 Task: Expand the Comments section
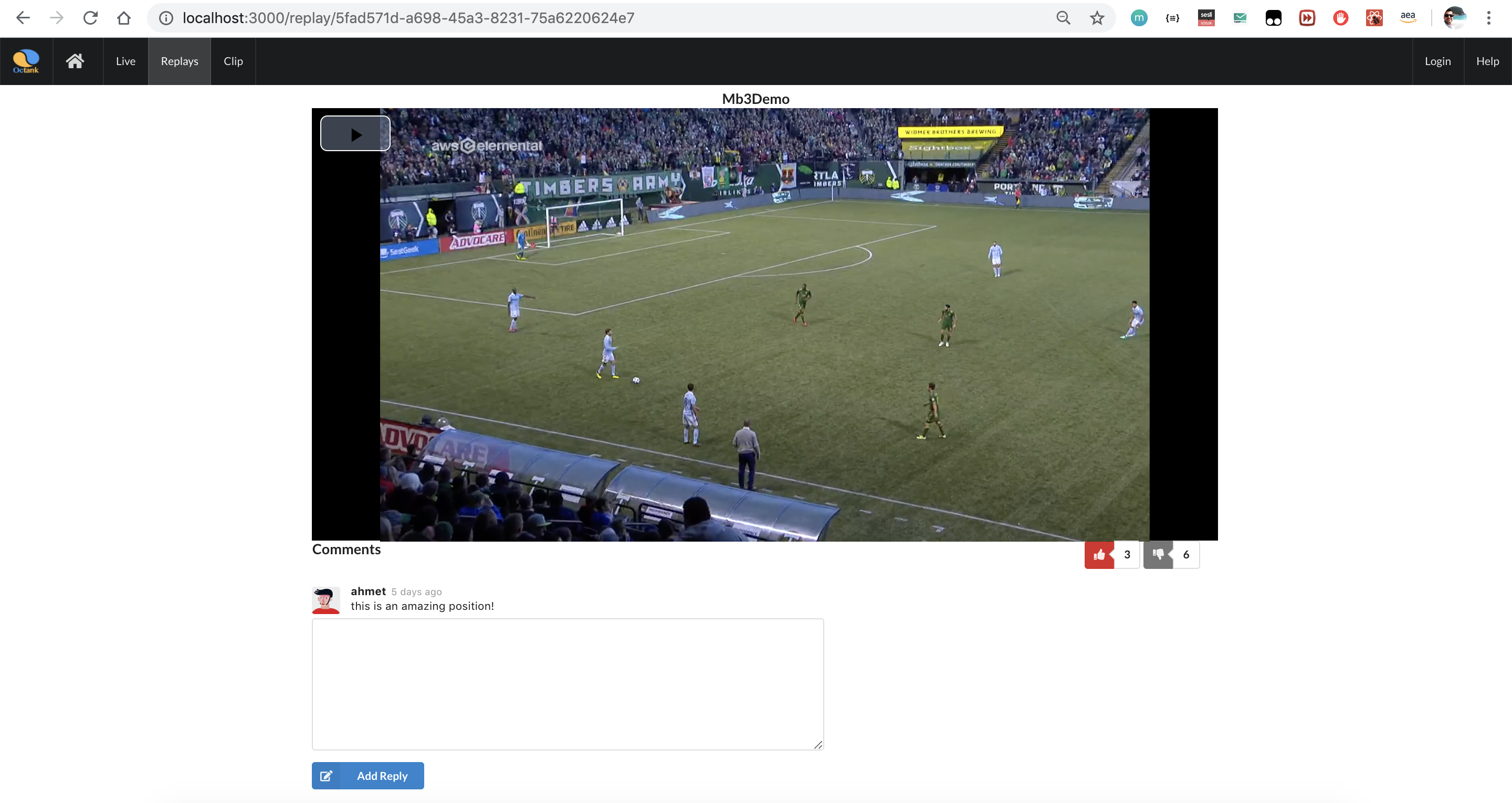346,548
